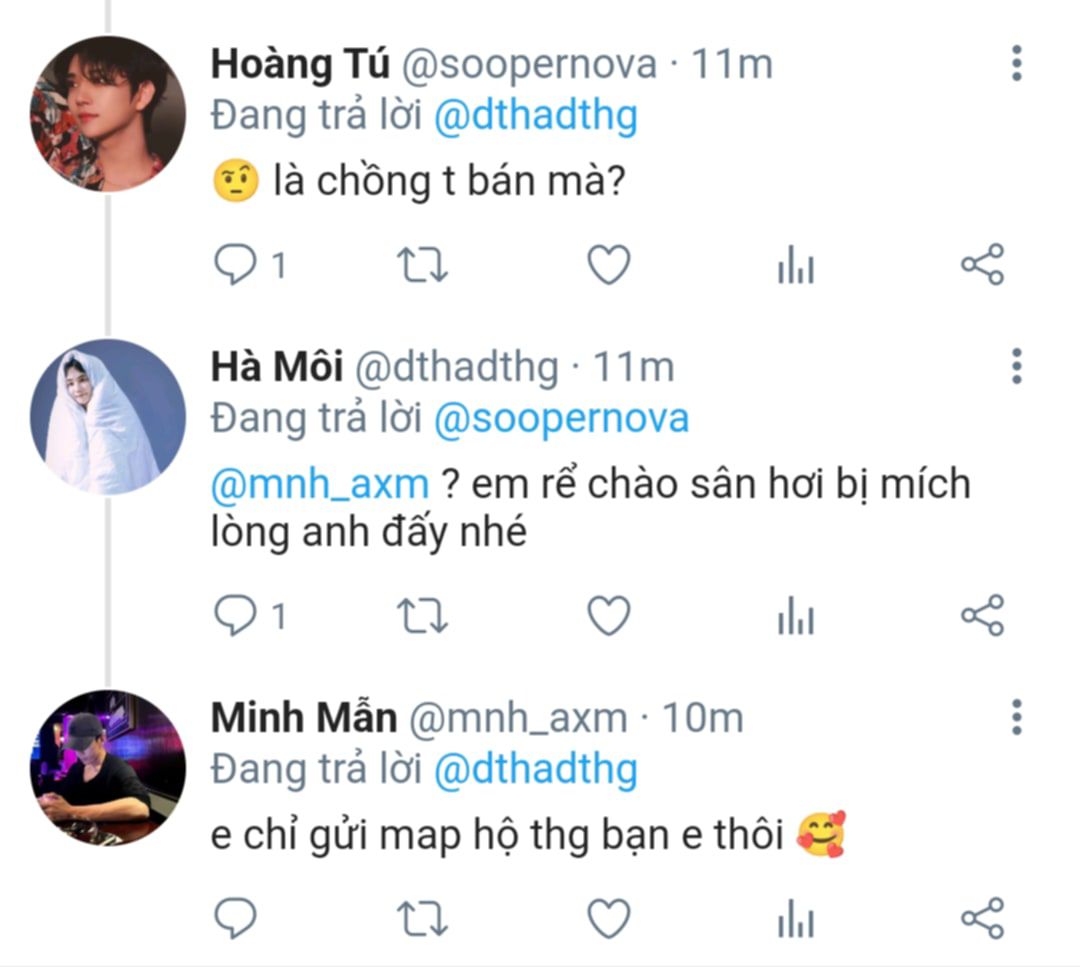This screenshot has height=967, width=1080.
Task: Open more options on Hoàng Tú's tweet
Action: [1016, 64]
